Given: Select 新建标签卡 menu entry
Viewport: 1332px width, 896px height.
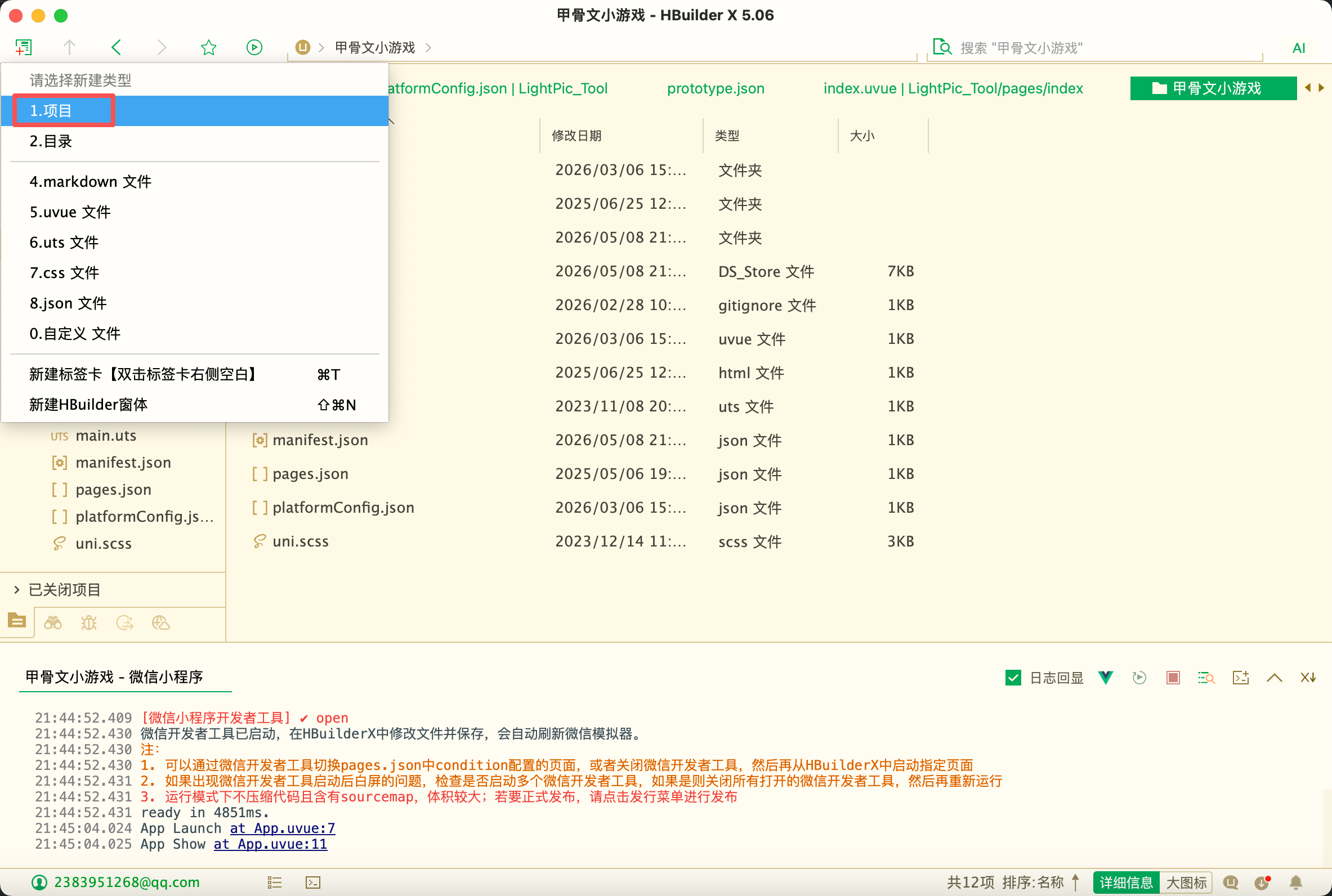Looking at the screenshot, I should pyautogui.click(x=195, y=374).
